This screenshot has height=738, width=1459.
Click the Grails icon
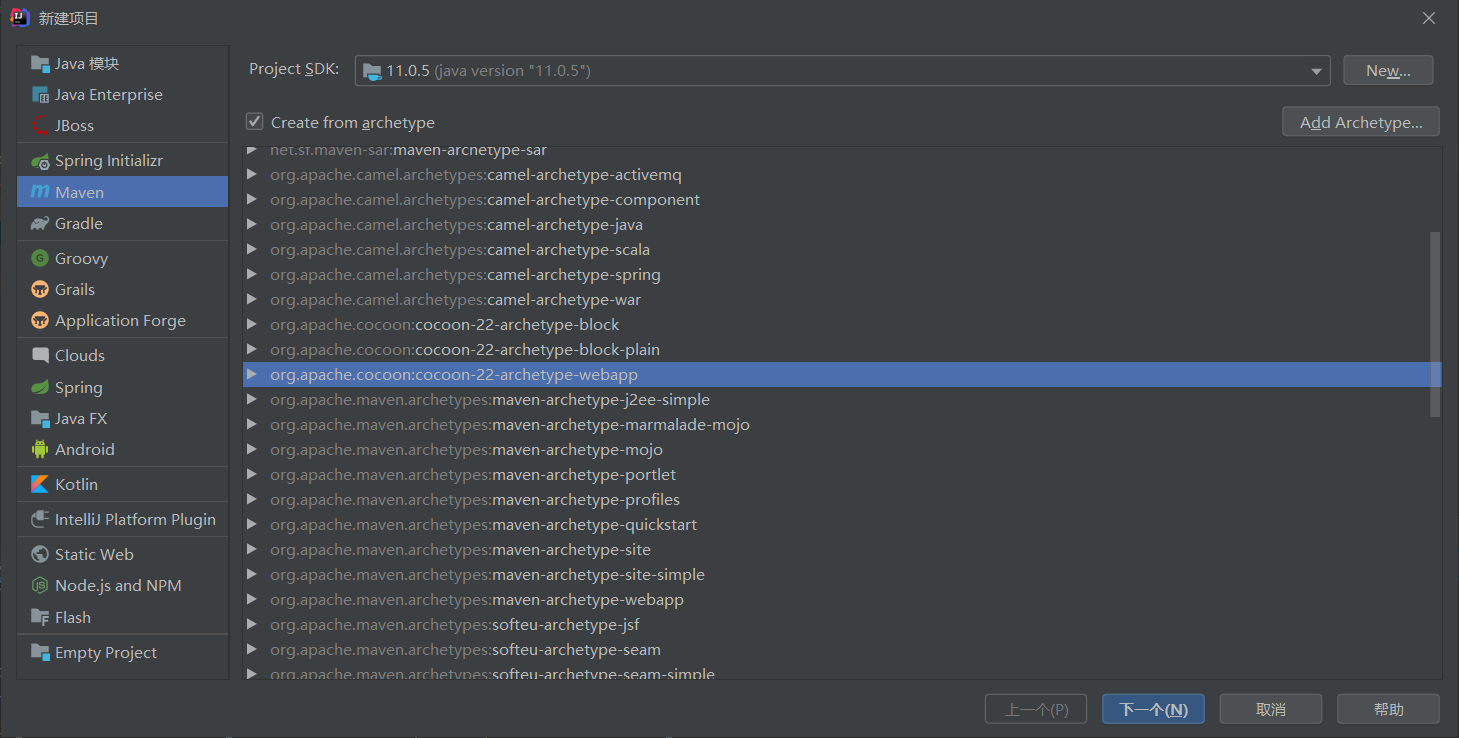40,289
